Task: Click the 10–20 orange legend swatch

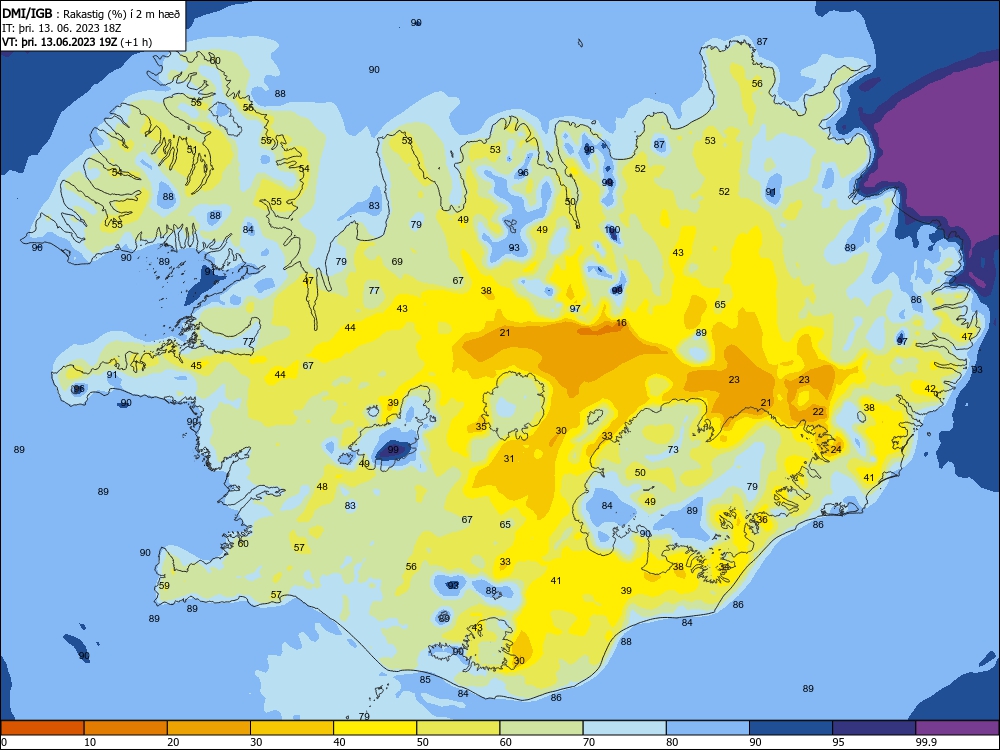Action: point(126,728)
